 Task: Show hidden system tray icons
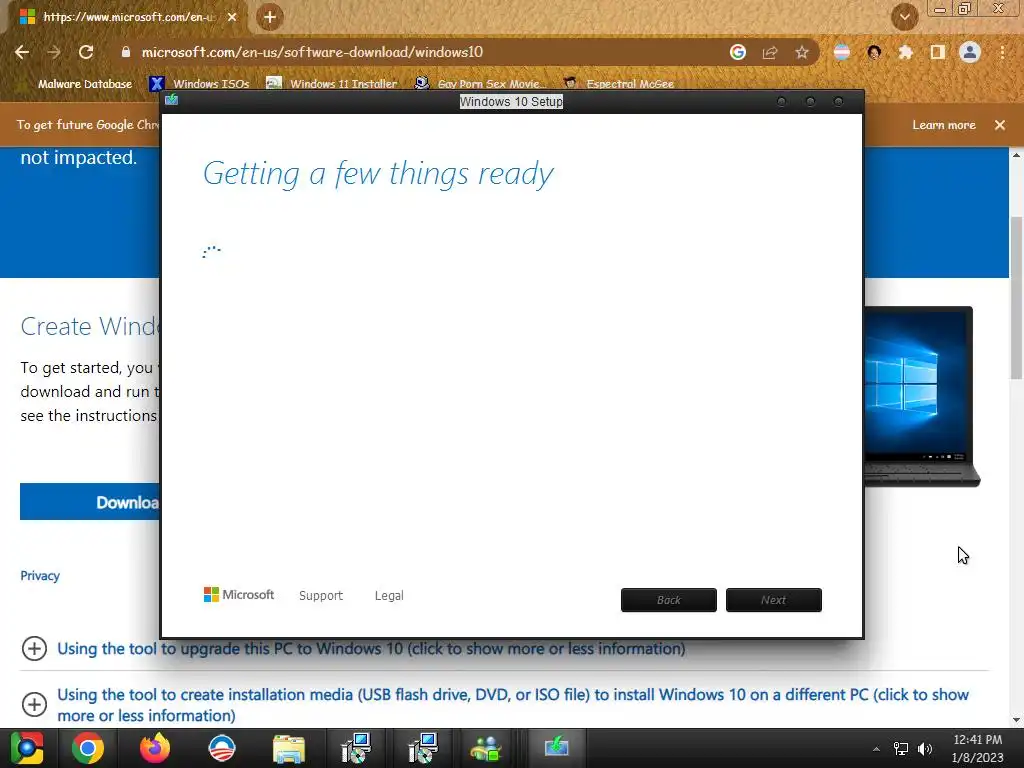click(876, 749)
